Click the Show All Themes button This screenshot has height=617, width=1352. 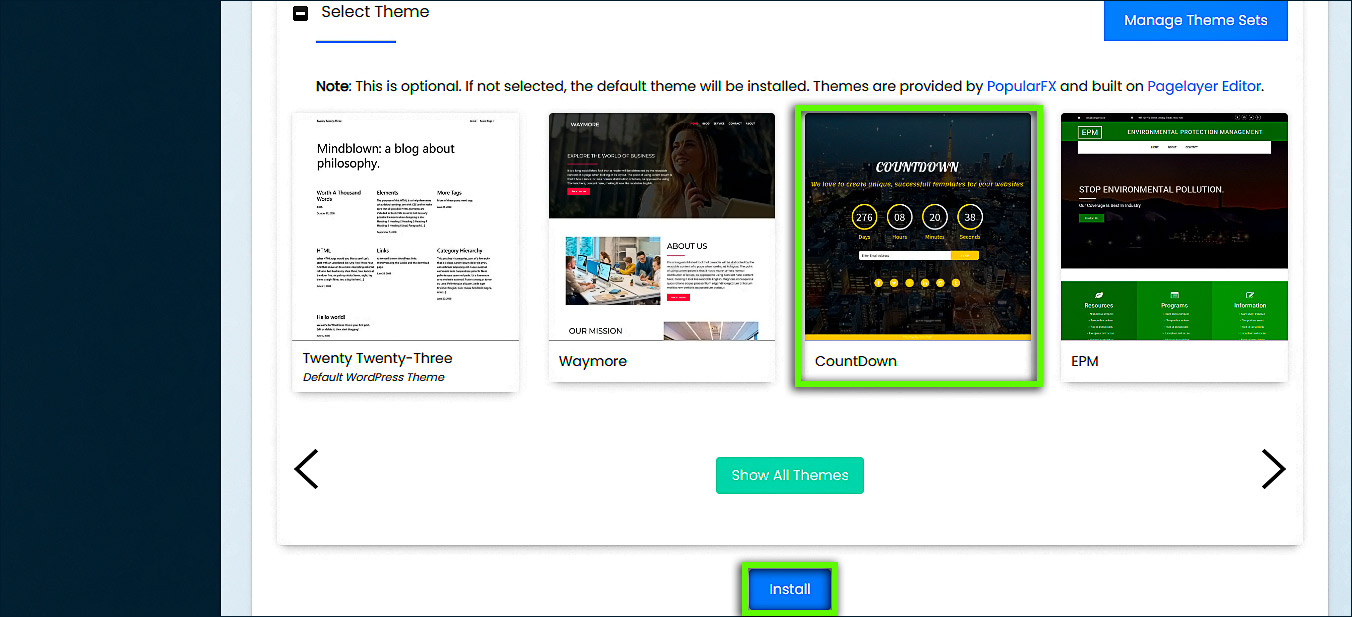(x=789, y=475)
